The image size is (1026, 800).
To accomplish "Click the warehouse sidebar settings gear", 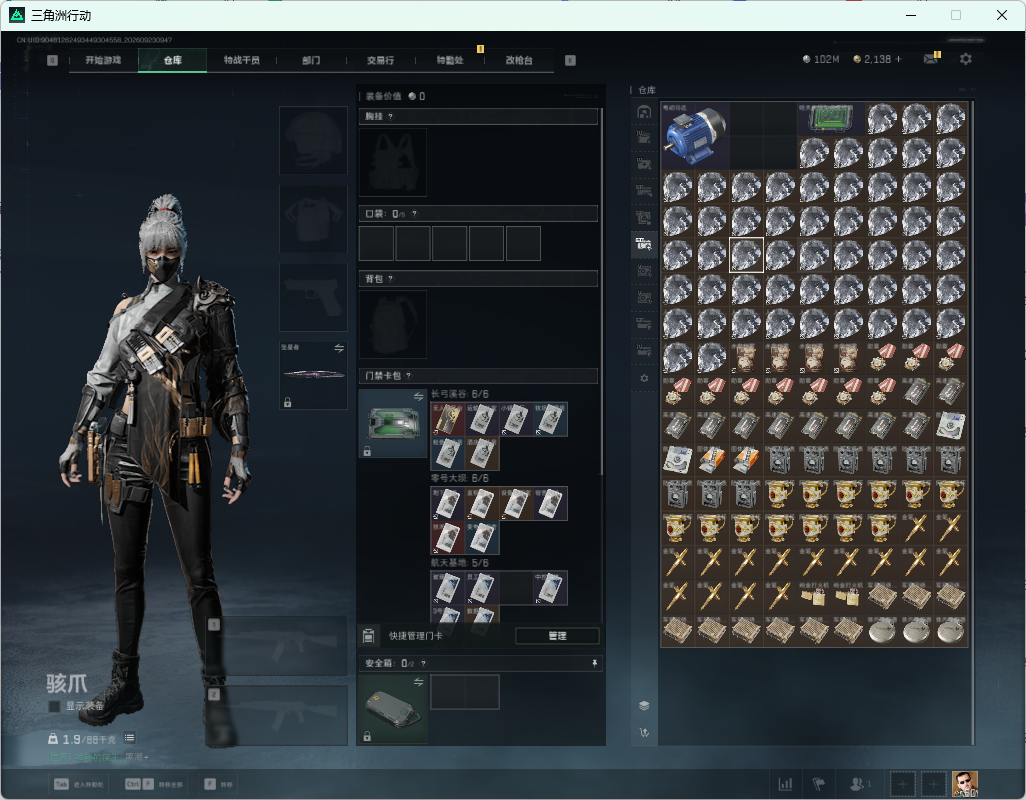I will [644, 378].
